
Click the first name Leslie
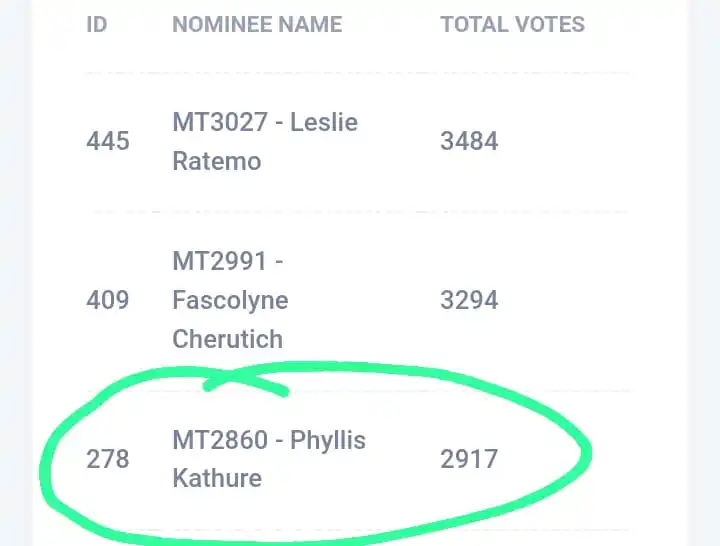tap(324, 122)
